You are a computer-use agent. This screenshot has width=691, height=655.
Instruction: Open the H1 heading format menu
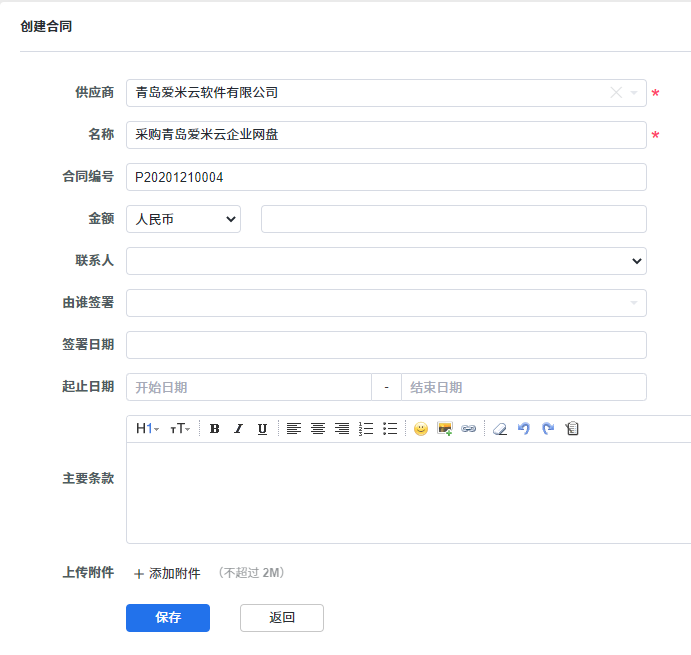(147, 428)
